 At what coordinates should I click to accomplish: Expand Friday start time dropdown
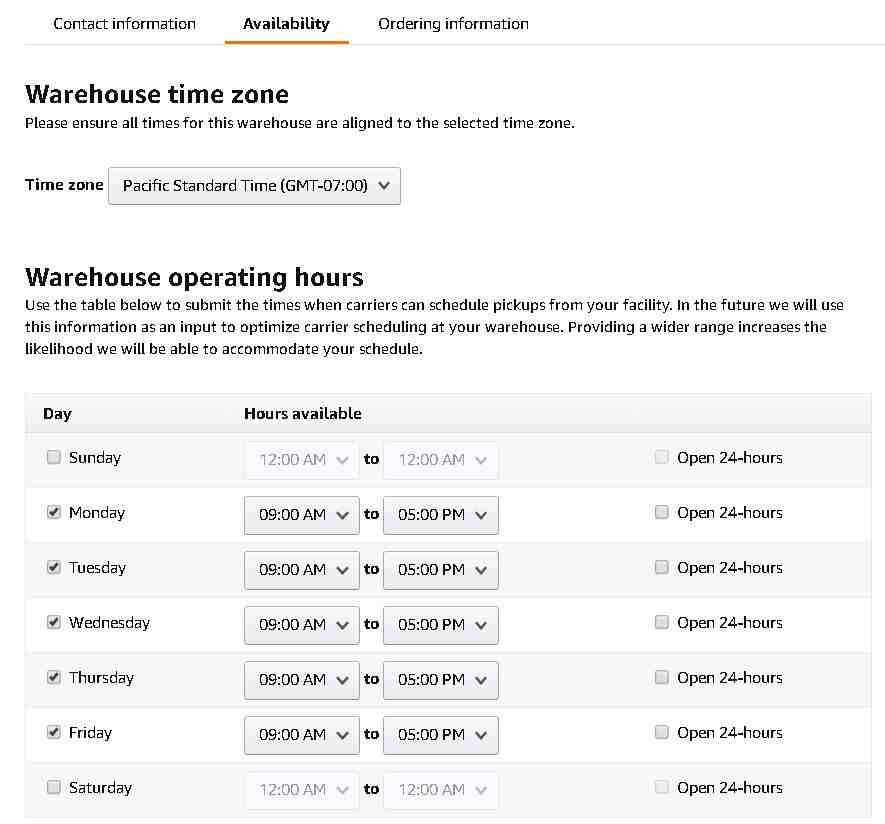pos(301,735)
